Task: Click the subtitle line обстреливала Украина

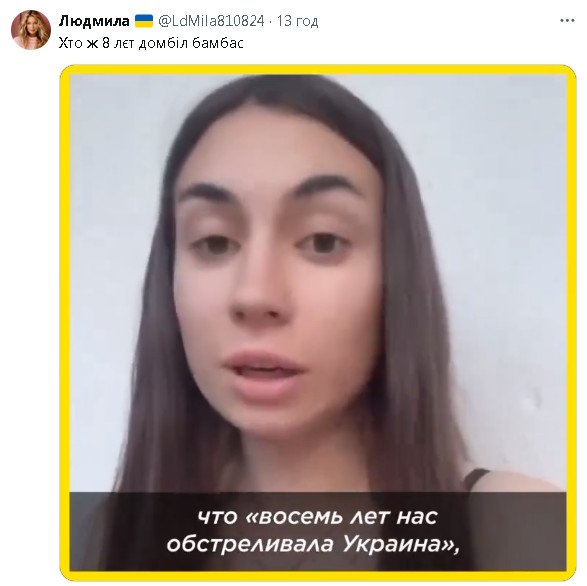Action: (314, 544)
